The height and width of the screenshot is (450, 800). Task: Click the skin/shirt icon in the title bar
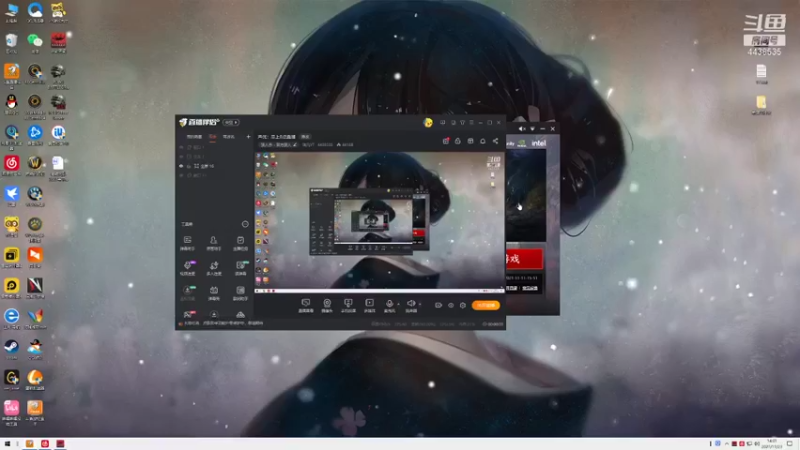462,122
